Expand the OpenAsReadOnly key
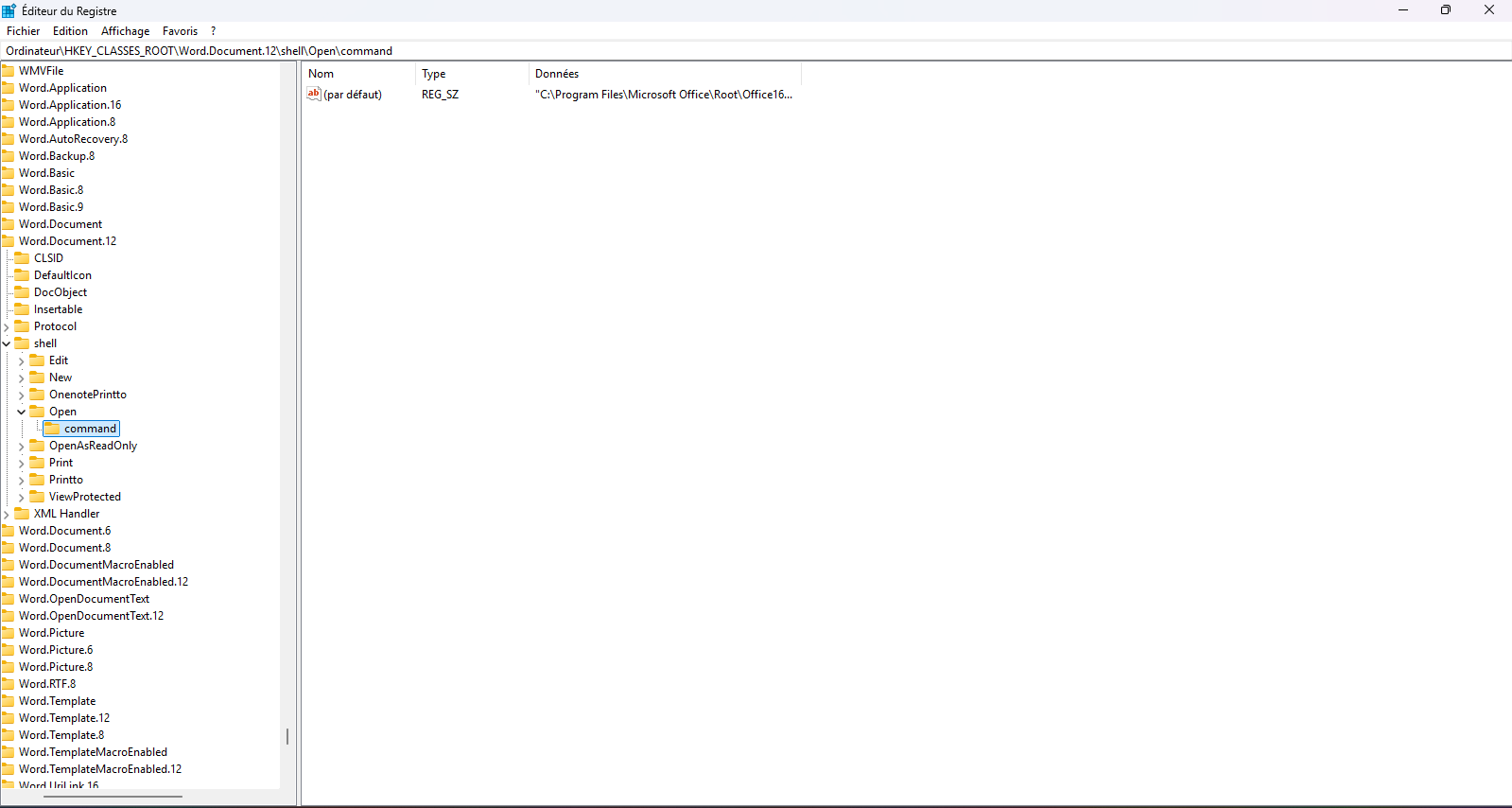 point(21,446)
